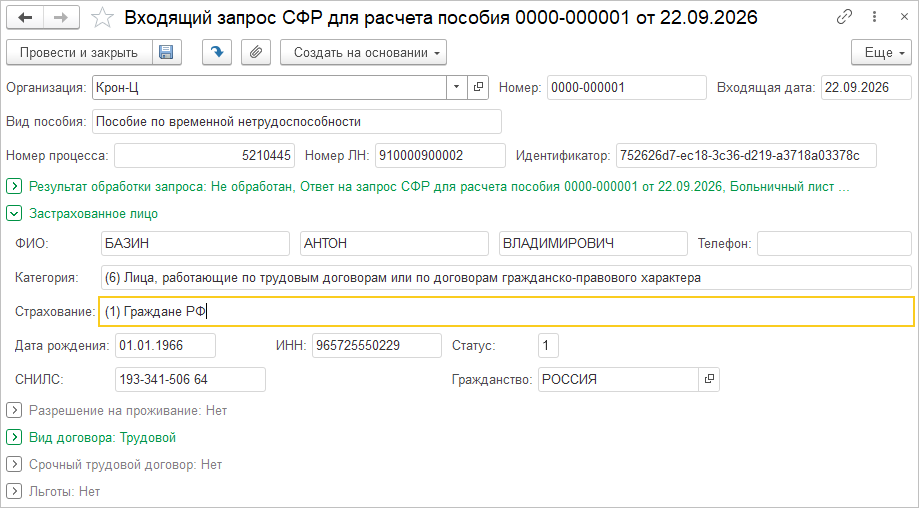Viewport: 919px width, 508px height.
Task: Click Дата рождения field 01.01.1966
Action: click(165, 345)
